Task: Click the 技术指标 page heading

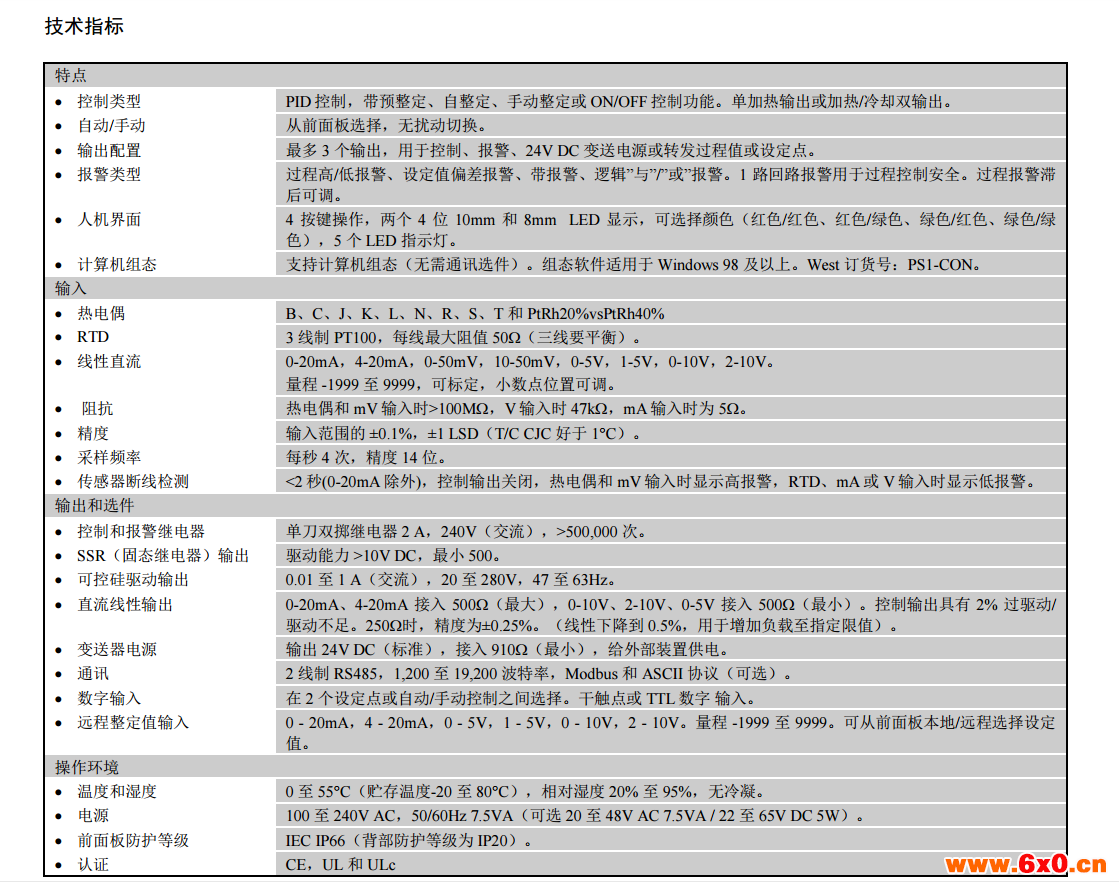Action: click(x=84, y=27)
